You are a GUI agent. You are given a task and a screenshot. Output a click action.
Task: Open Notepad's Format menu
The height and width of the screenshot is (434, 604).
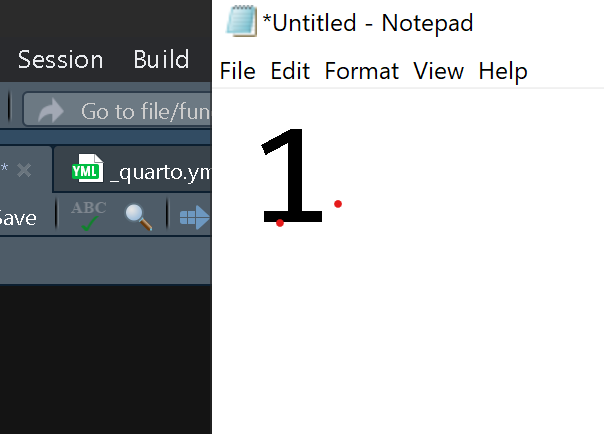click(362, 71)
